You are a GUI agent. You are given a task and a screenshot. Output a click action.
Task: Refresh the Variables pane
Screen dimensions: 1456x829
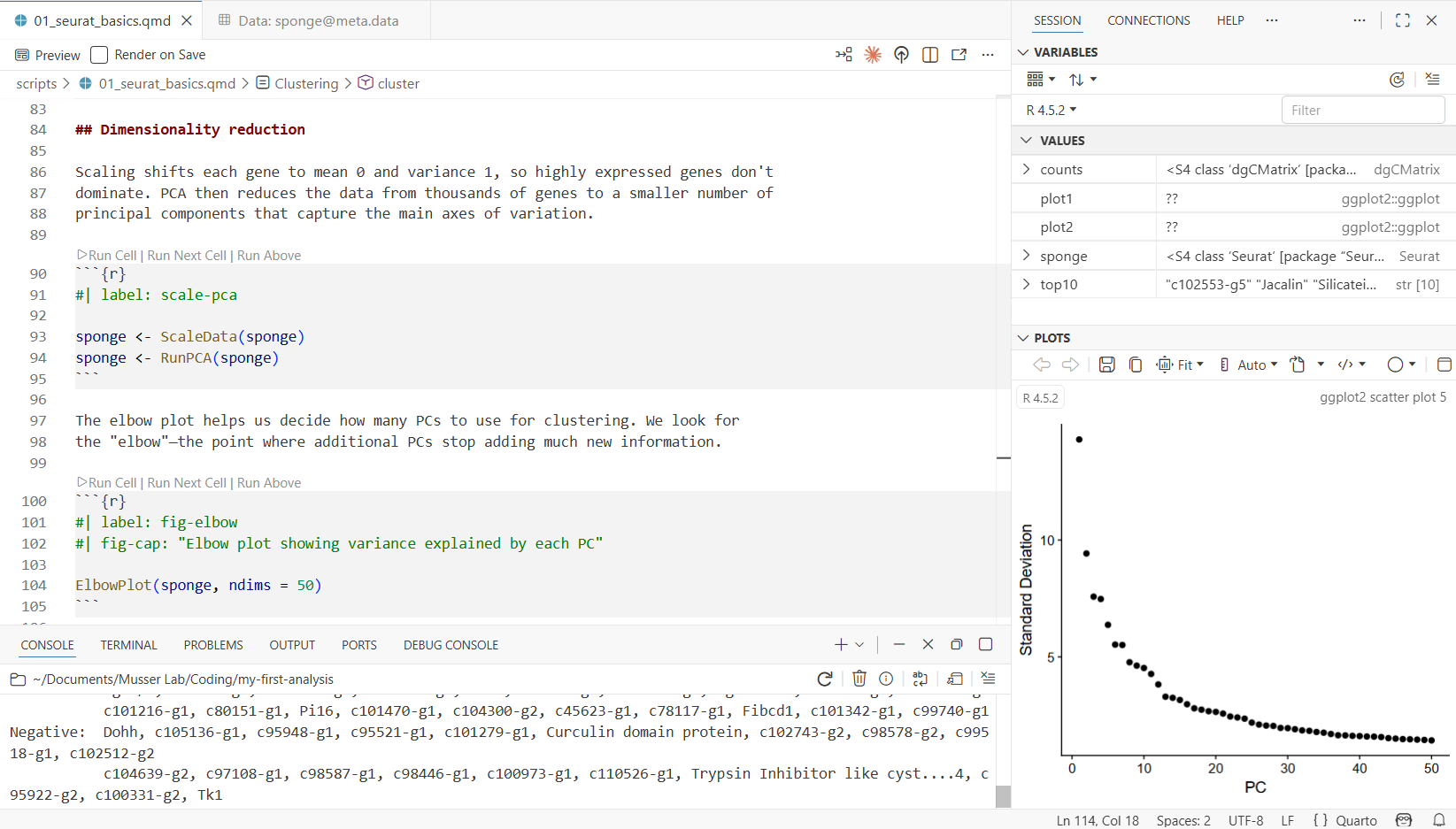click(1397, 80)
